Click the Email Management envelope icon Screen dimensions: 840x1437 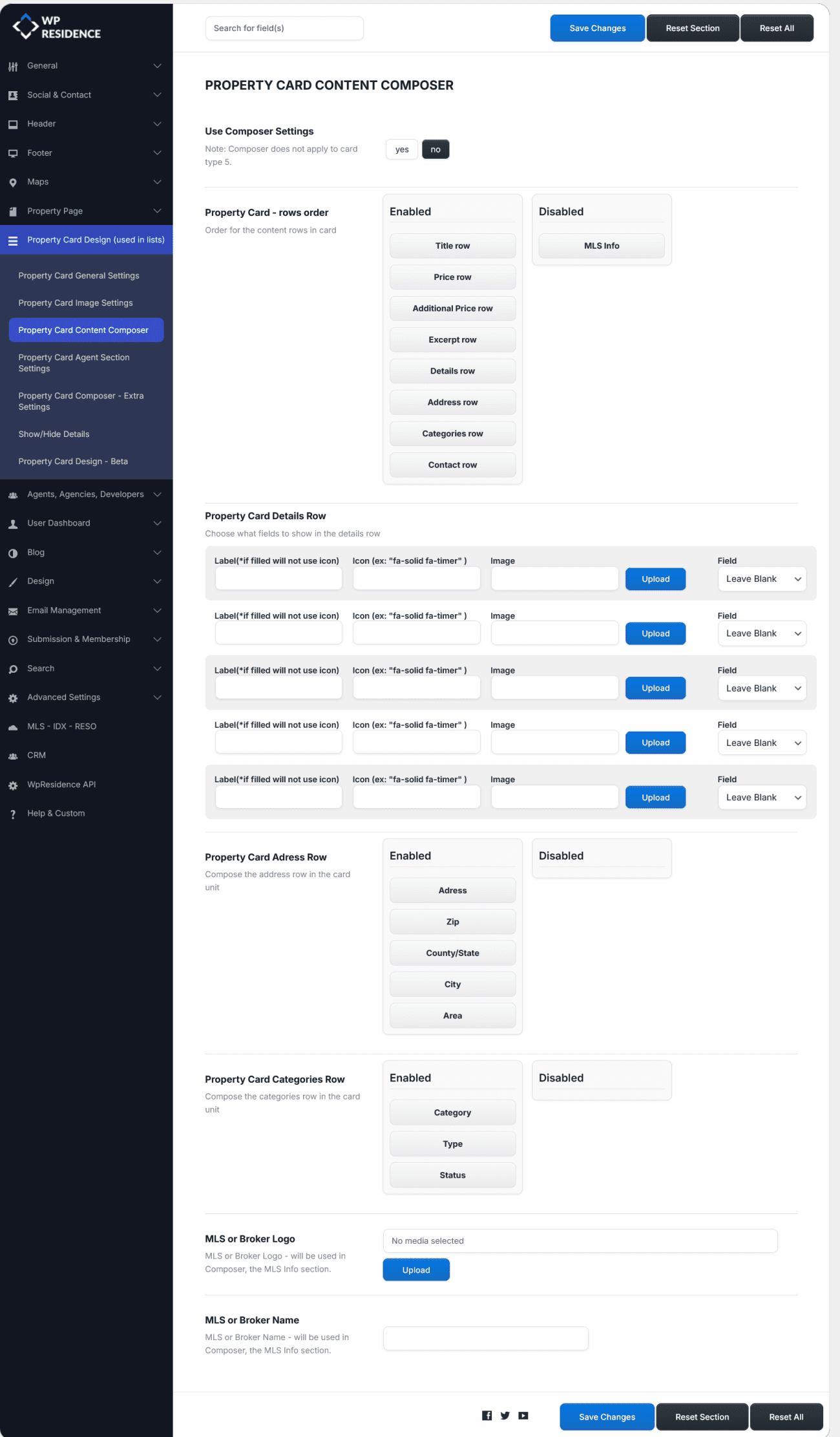(13, 611)
